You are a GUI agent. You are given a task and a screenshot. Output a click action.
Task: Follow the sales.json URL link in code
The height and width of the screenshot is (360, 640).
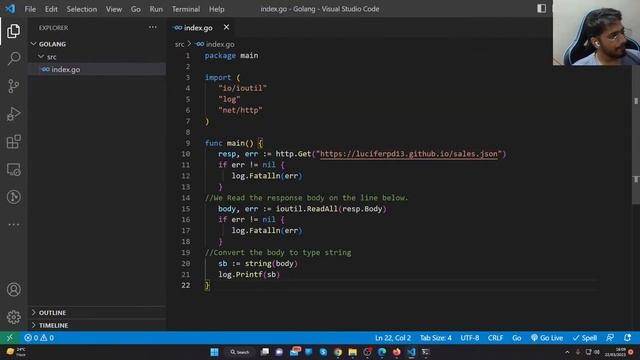coord(409,154)
